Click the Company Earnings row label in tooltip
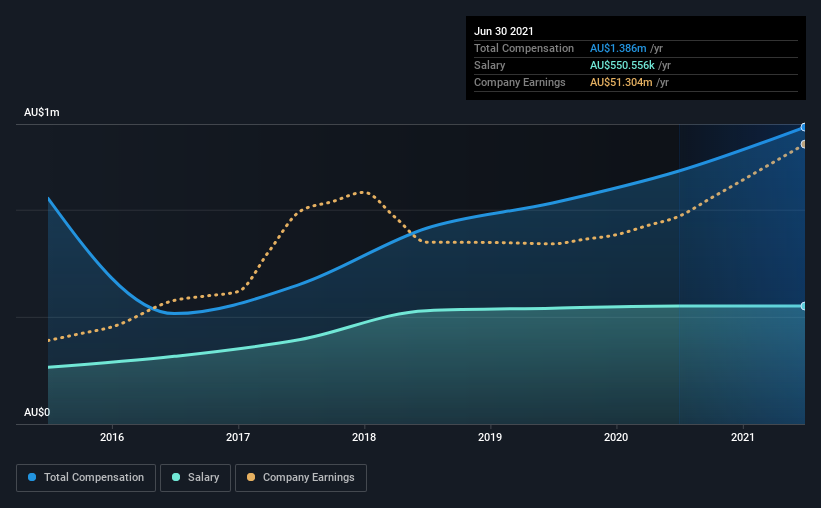821x508 pixels. click(x=520, y=82)
